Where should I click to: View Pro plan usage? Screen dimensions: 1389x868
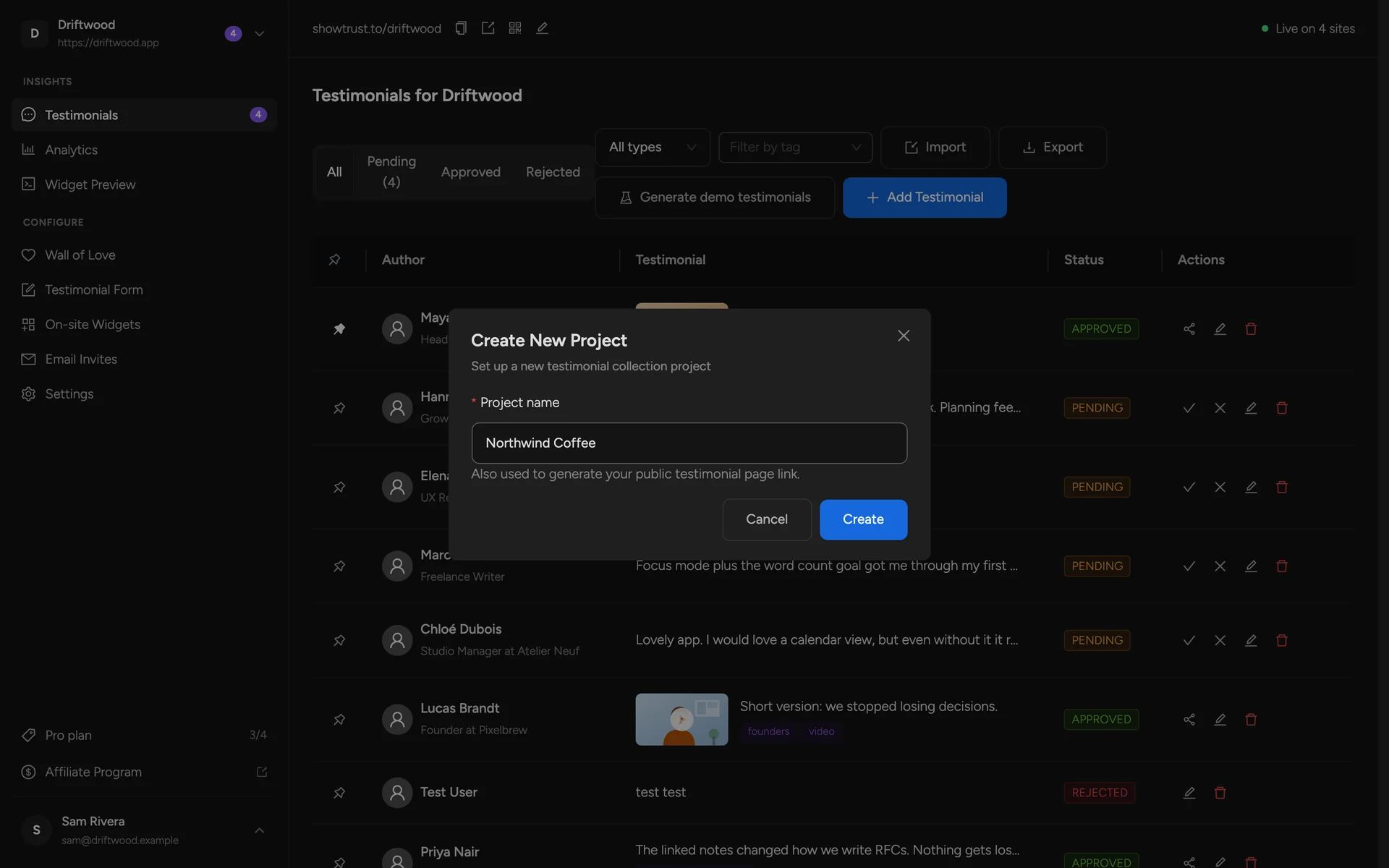[x=144, y=735]
